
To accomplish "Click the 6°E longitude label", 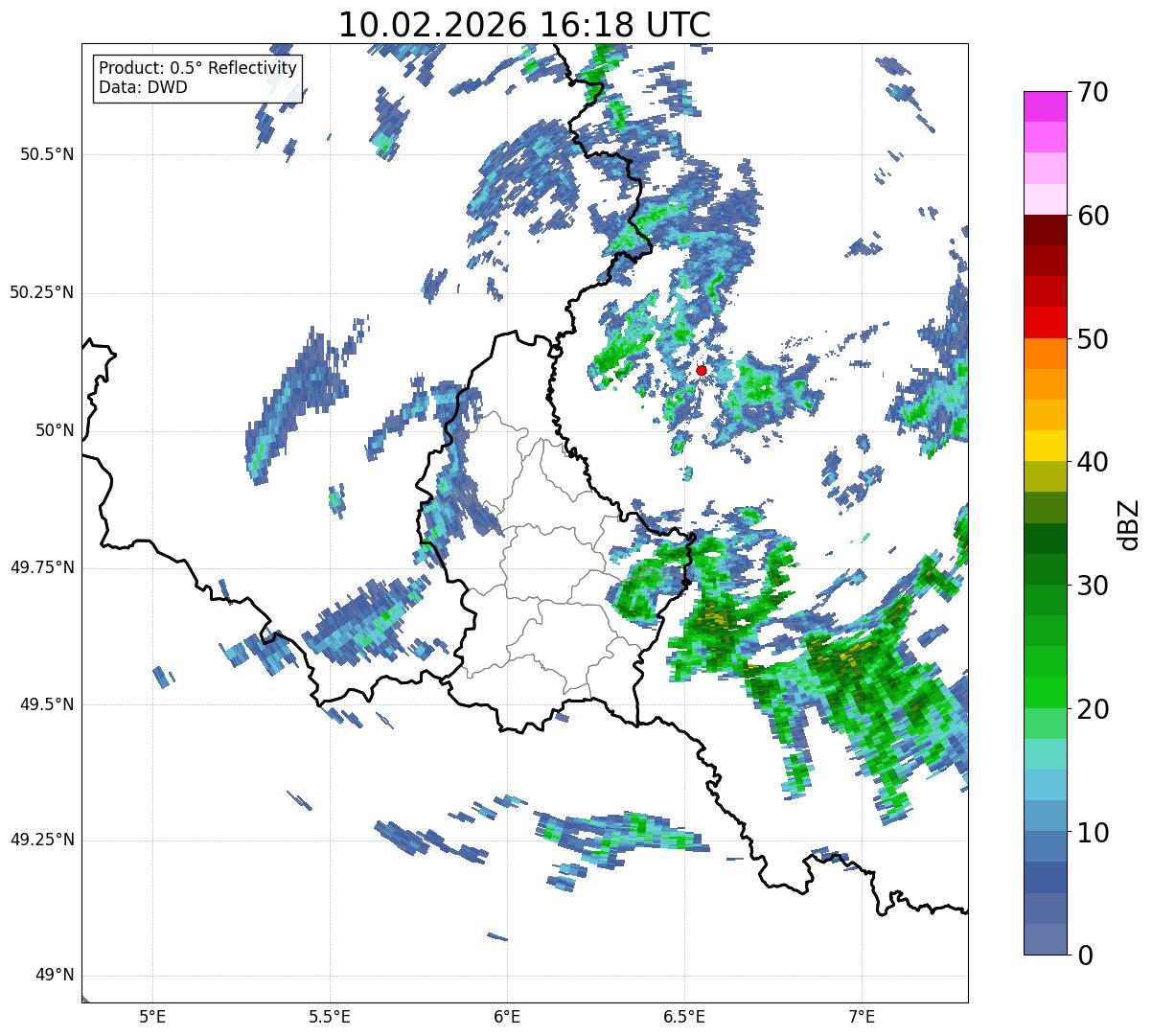I will (x=507, y=1016).
